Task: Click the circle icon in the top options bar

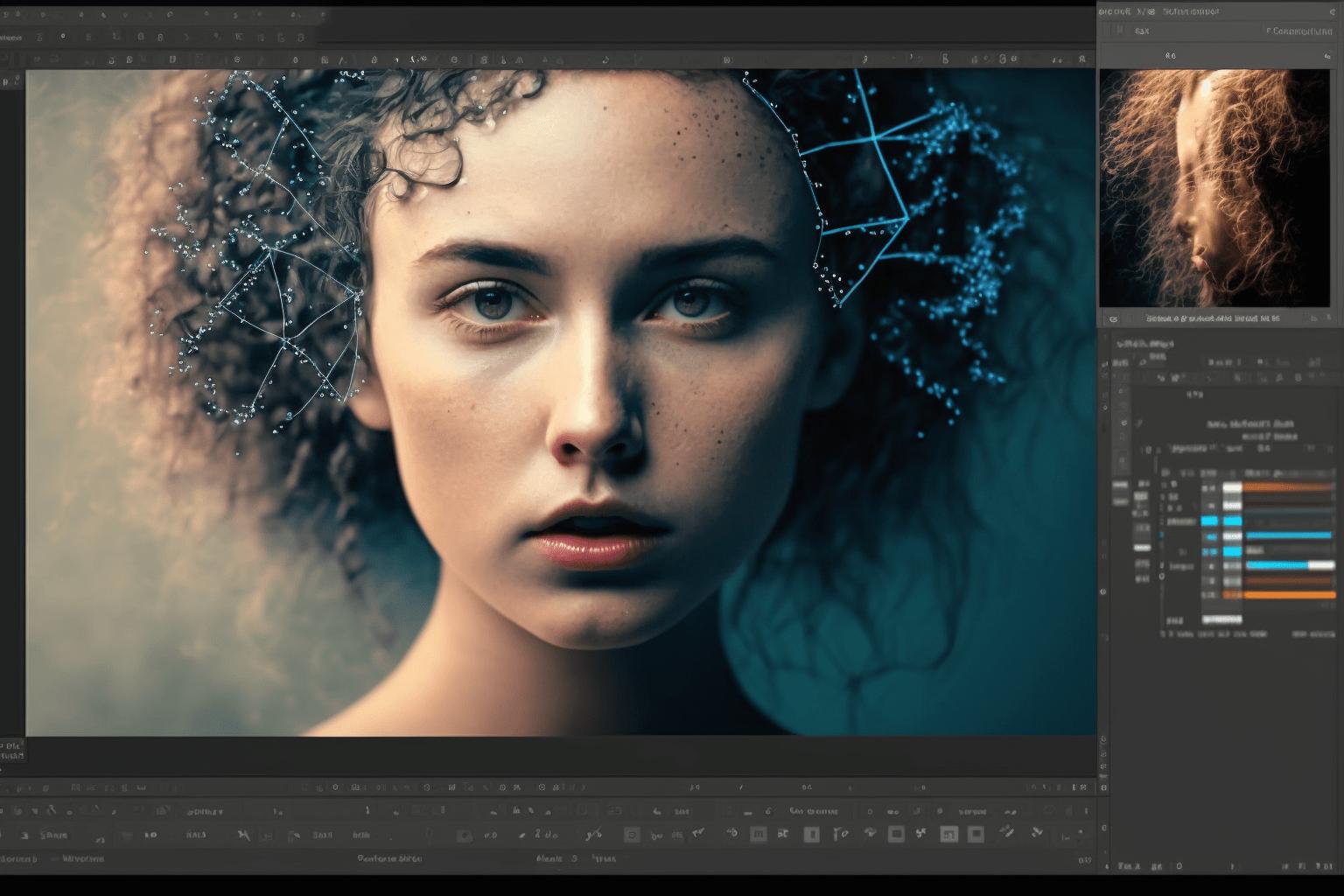Action: click(63, 37)
